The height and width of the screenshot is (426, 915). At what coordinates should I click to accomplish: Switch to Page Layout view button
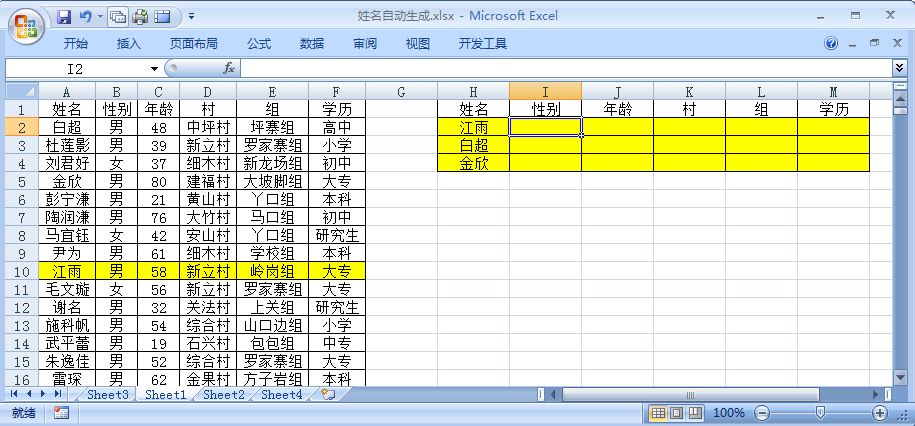pyautogui.click(x=676, y=413)
